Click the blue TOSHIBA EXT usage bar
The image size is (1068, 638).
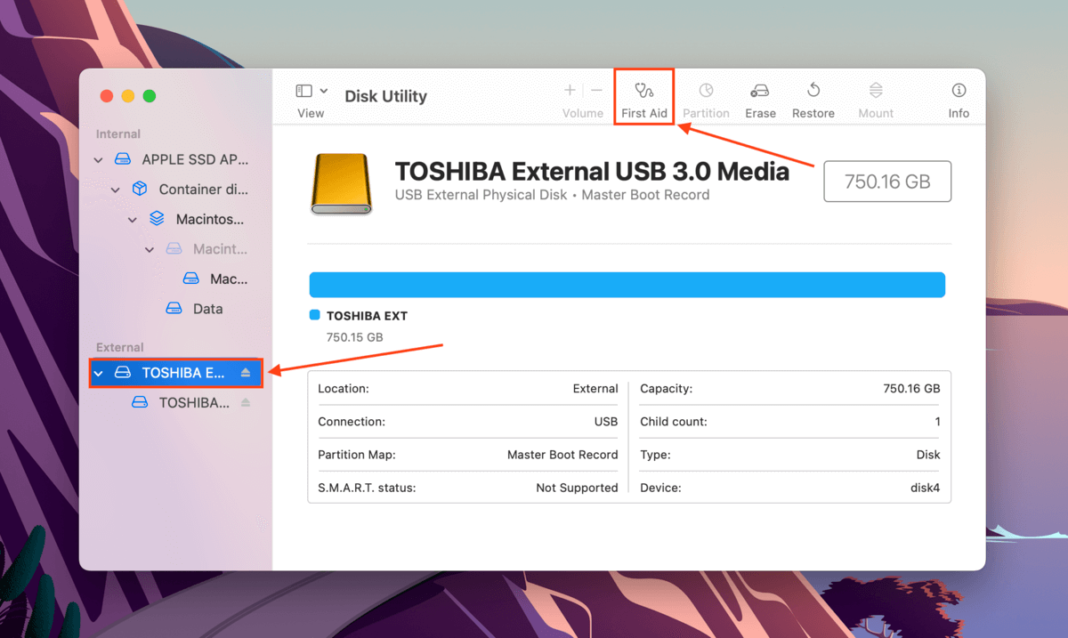click(x=627, y=284)
